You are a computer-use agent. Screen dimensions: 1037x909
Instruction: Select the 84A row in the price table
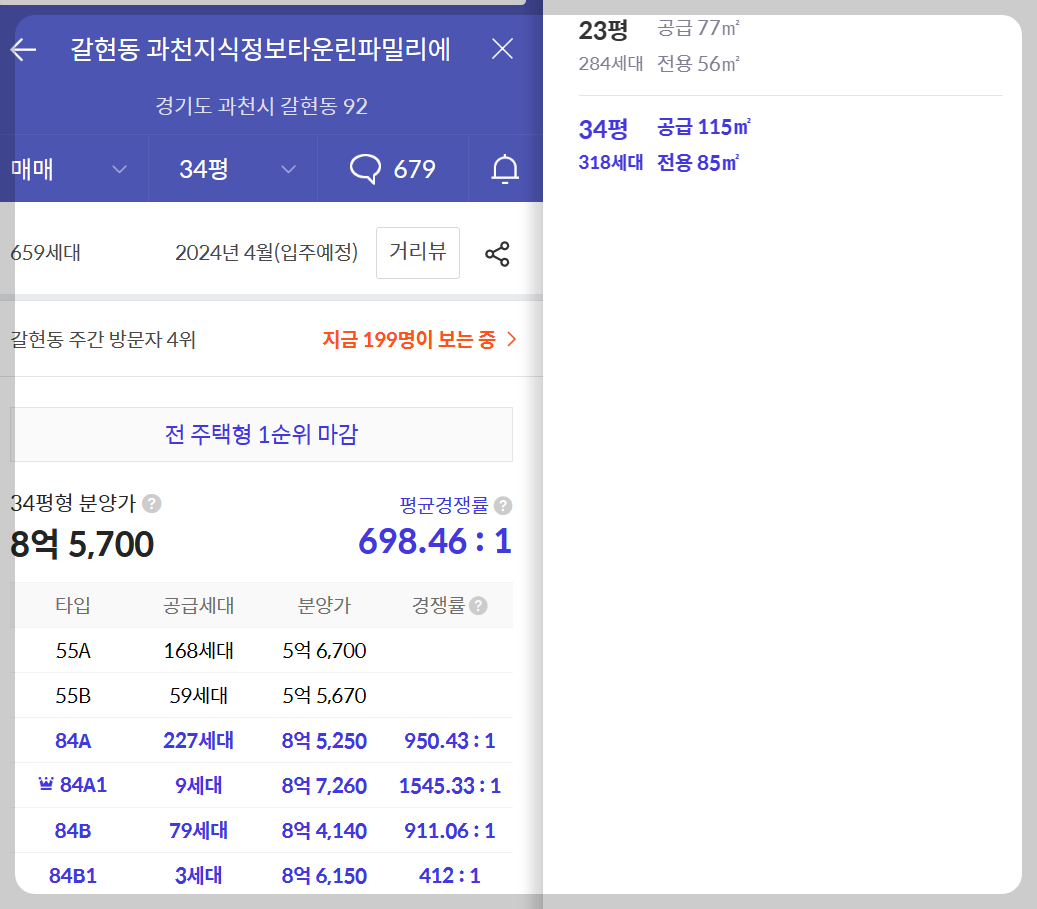pos(260,740)
